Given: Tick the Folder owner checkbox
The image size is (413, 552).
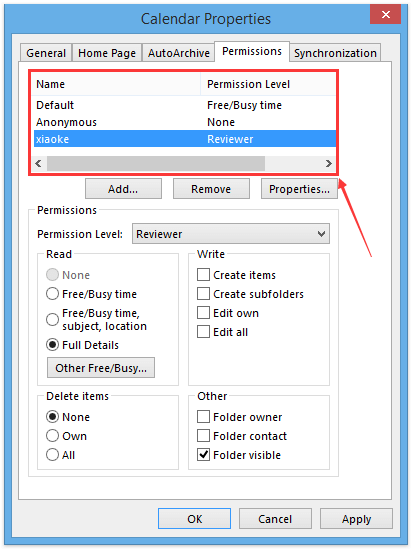Looking at the screenshot, I should click(x=204, y=416).
